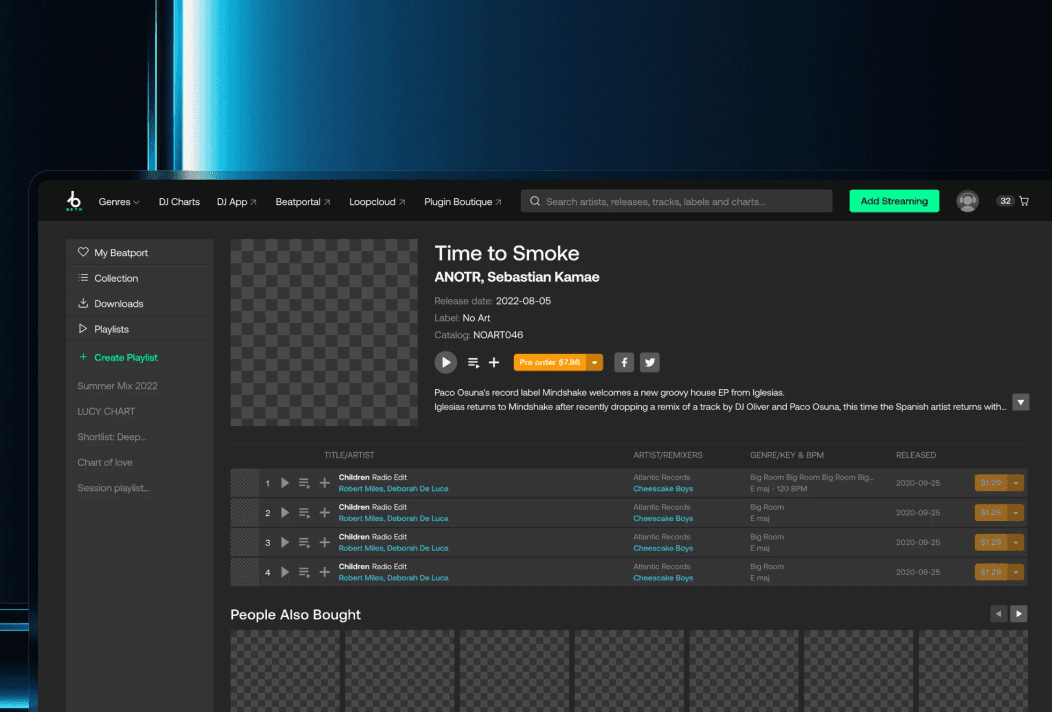1052x712 pixels.
Task: Open the Pre order format dropdown arrow
Action: [x=594, y=362]
